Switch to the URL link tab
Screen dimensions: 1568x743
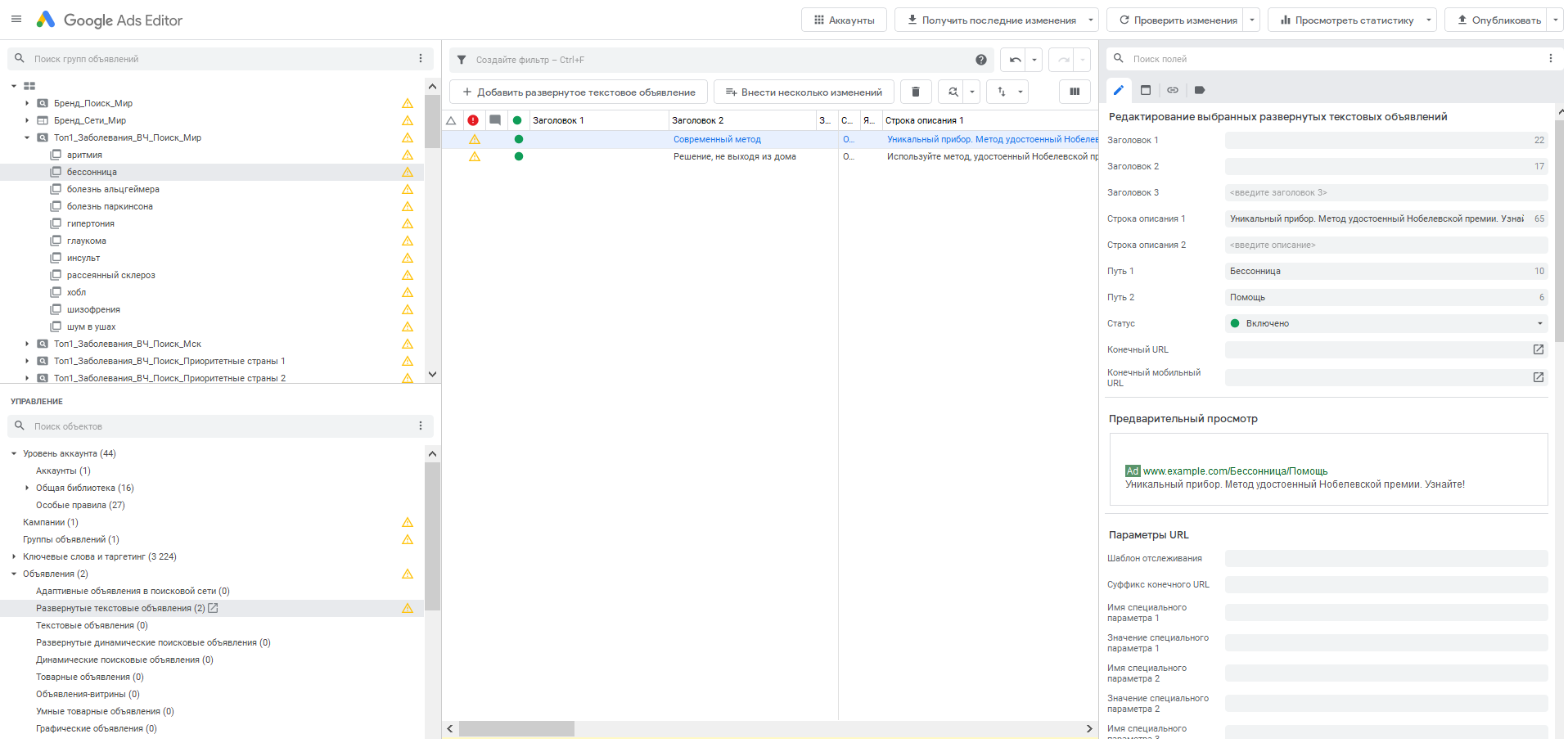point(1172,90)
